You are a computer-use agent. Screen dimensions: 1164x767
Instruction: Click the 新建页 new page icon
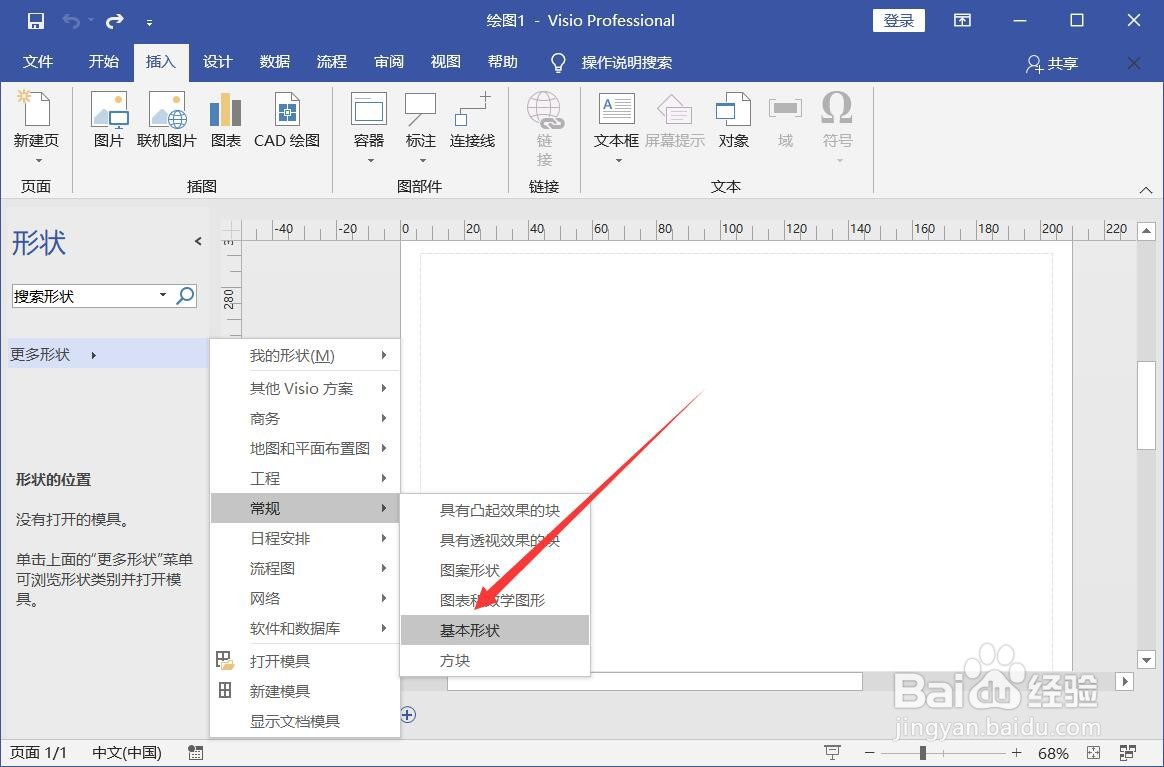pos(36,108)
